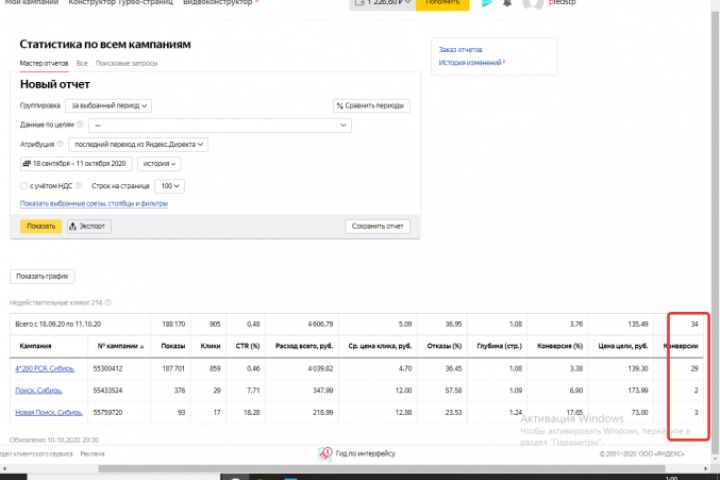Click the Клики column header
This screenshot has width=720, height=480.
pos(210,346)
